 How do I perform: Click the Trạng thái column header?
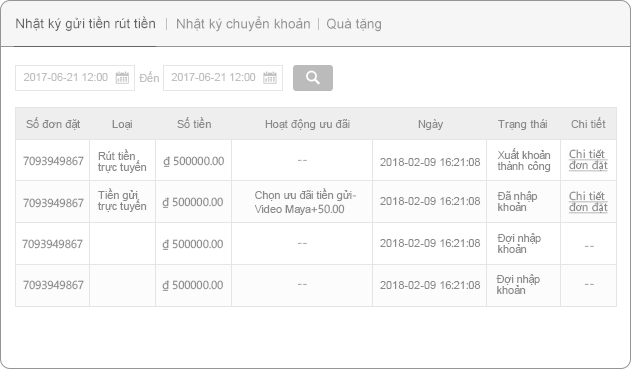[x=523, y=124]
